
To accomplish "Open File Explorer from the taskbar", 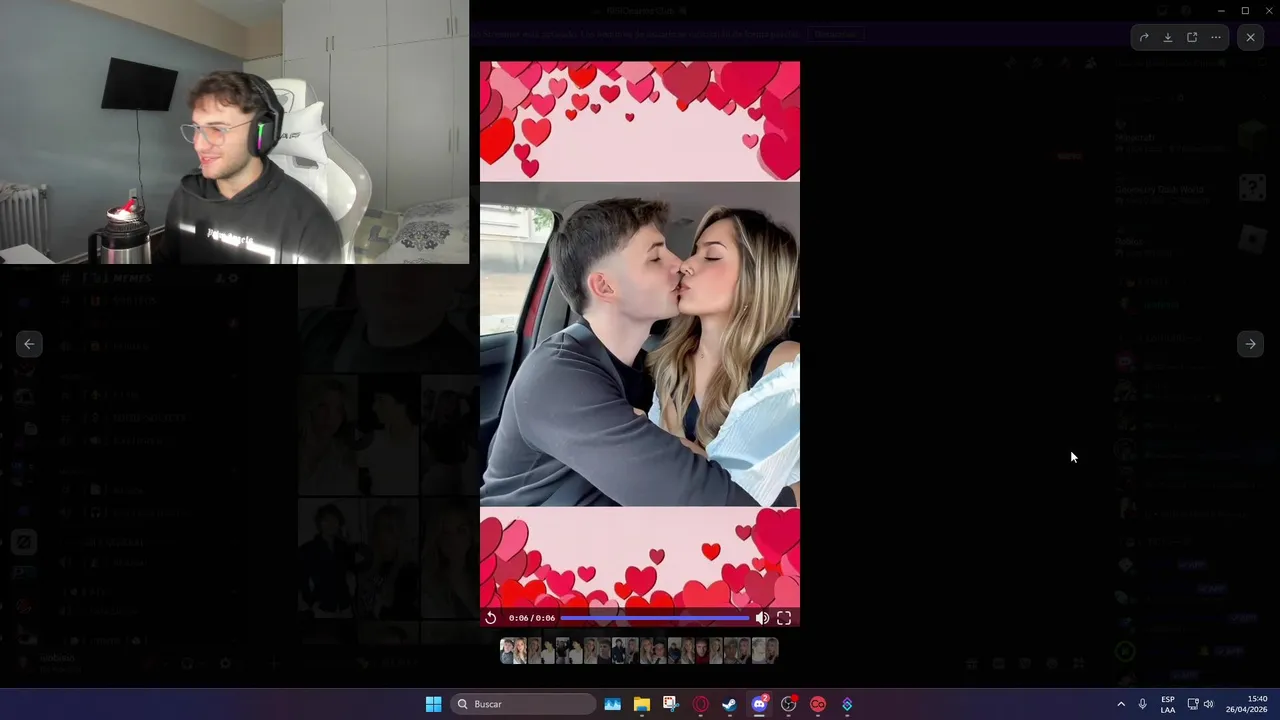I will click(x=642, y=704).
